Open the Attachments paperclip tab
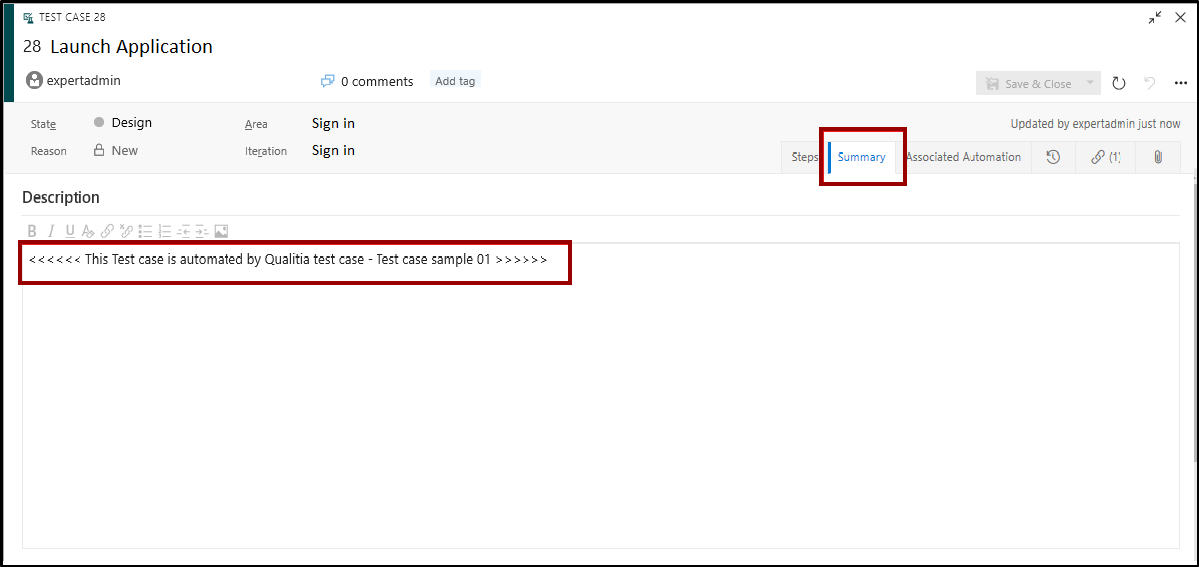The height and width of the screenshot is (567, 1199). 1158,157
